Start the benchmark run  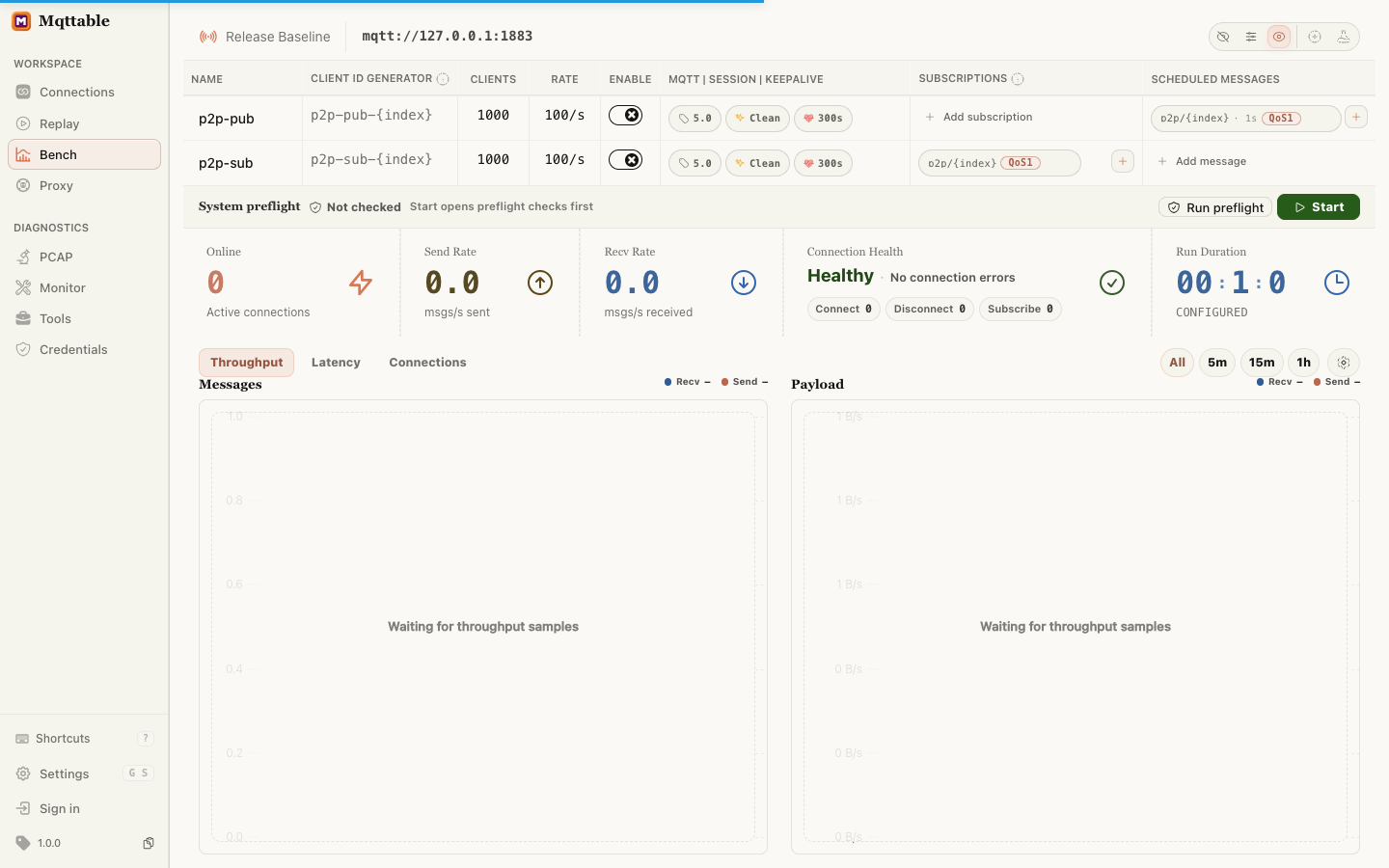point(1319,207)
